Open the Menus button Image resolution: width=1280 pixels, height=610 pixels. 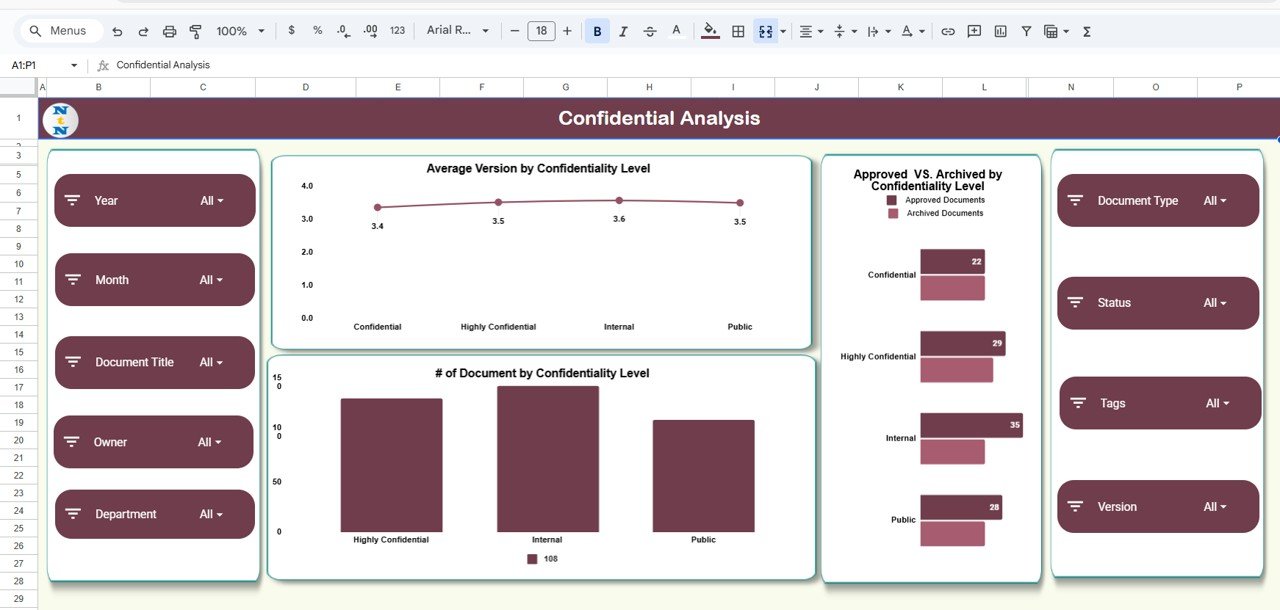pos(59,30)
